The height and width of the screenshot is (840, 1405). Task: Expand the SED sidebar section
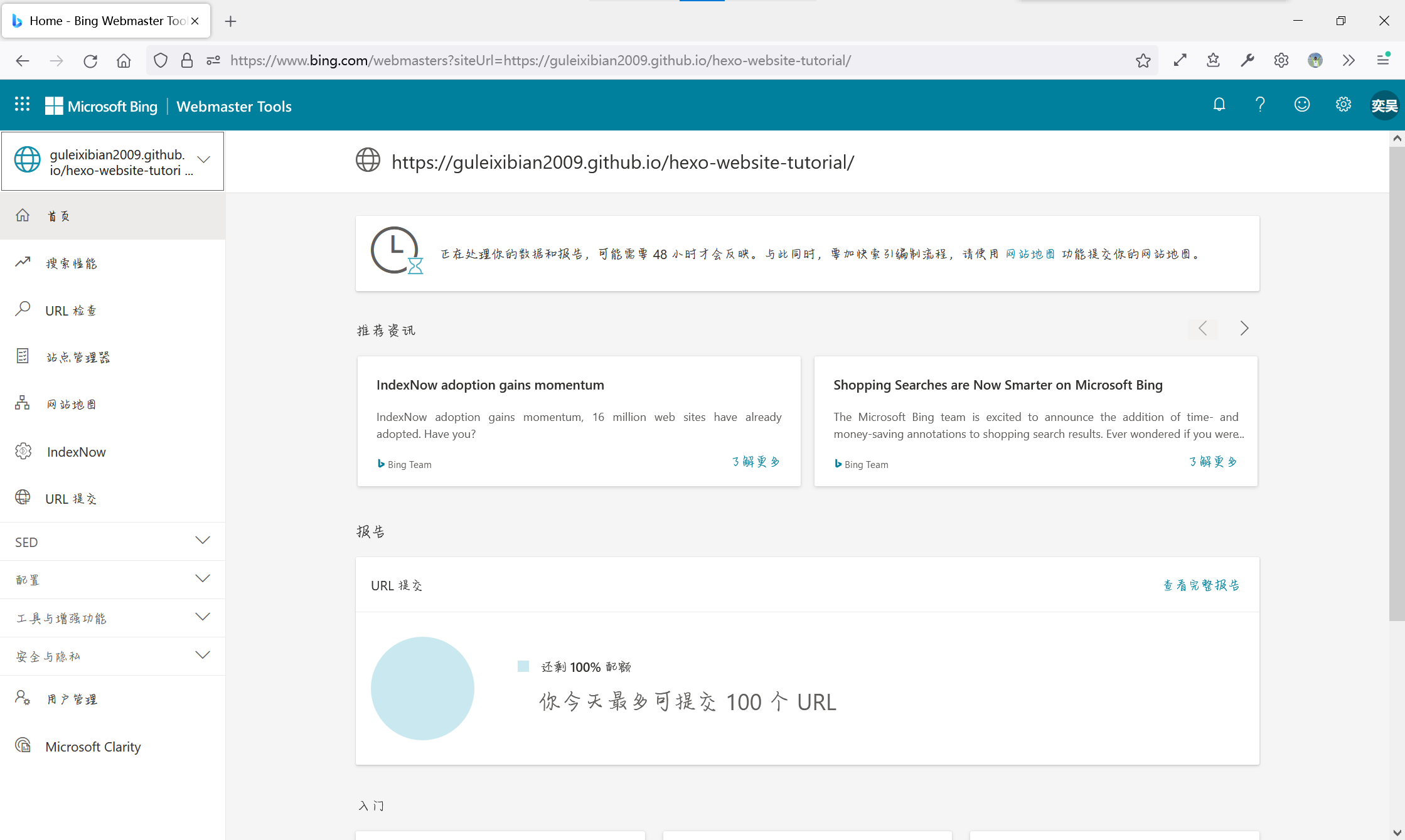[201, 541]
